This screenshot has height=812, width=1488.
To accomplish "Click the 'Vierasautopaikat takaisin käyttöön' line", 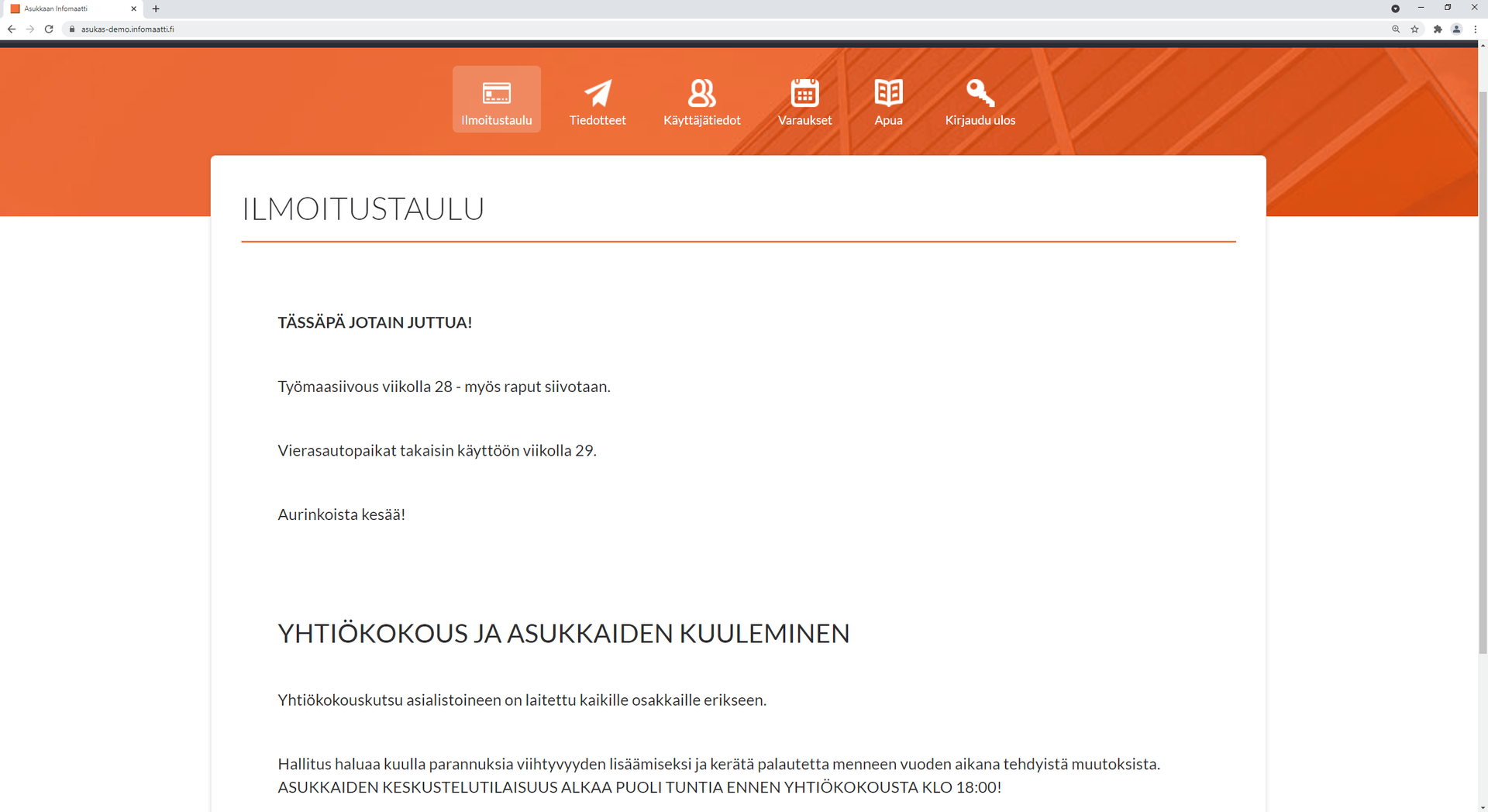I will tap(437, 450).
